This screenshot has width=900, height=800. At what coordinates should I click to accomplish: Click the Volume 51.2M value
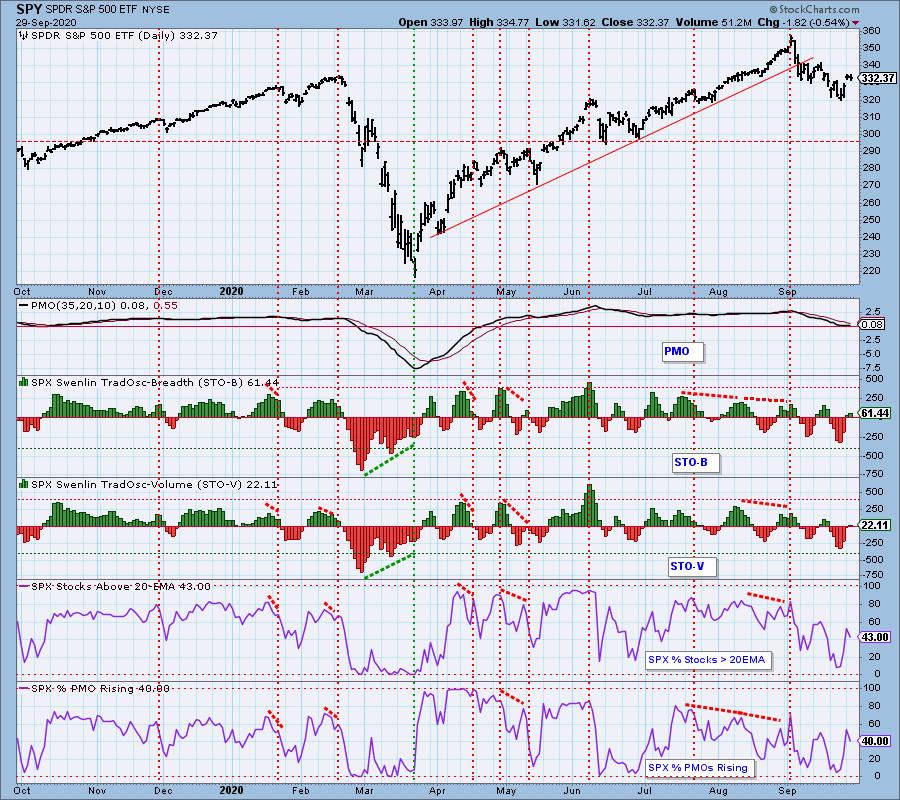(713, 22)
